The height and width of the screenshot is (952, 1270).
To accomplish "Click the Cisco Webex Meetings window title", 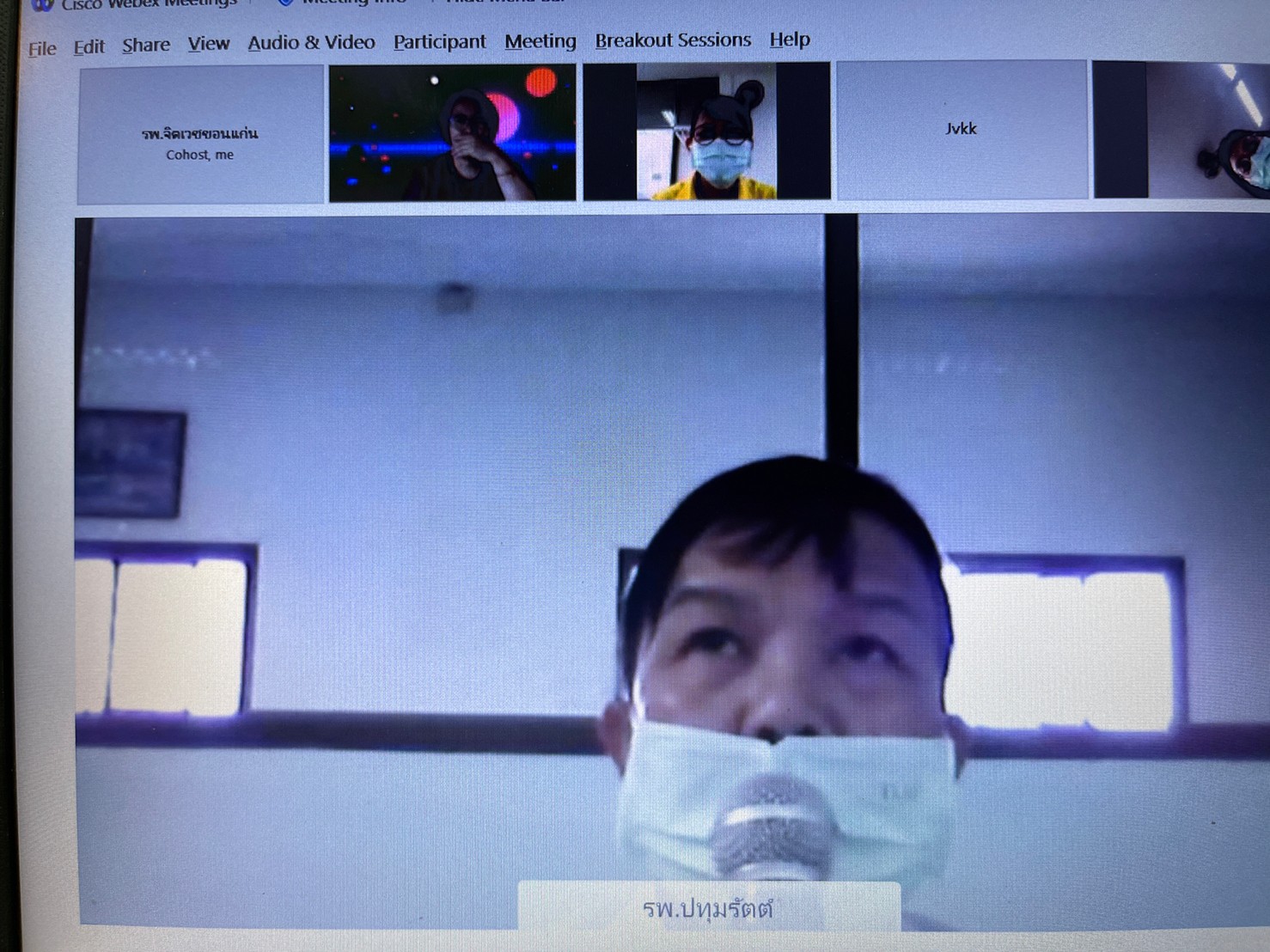I will click(x=148, y=4).
